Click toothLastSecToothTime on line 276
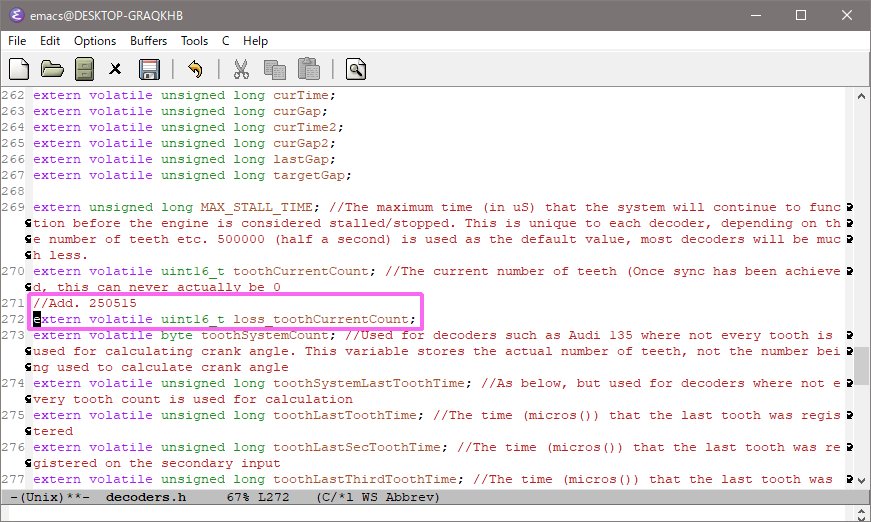Viewport: 871px width, 522px height. click(357, 448)
